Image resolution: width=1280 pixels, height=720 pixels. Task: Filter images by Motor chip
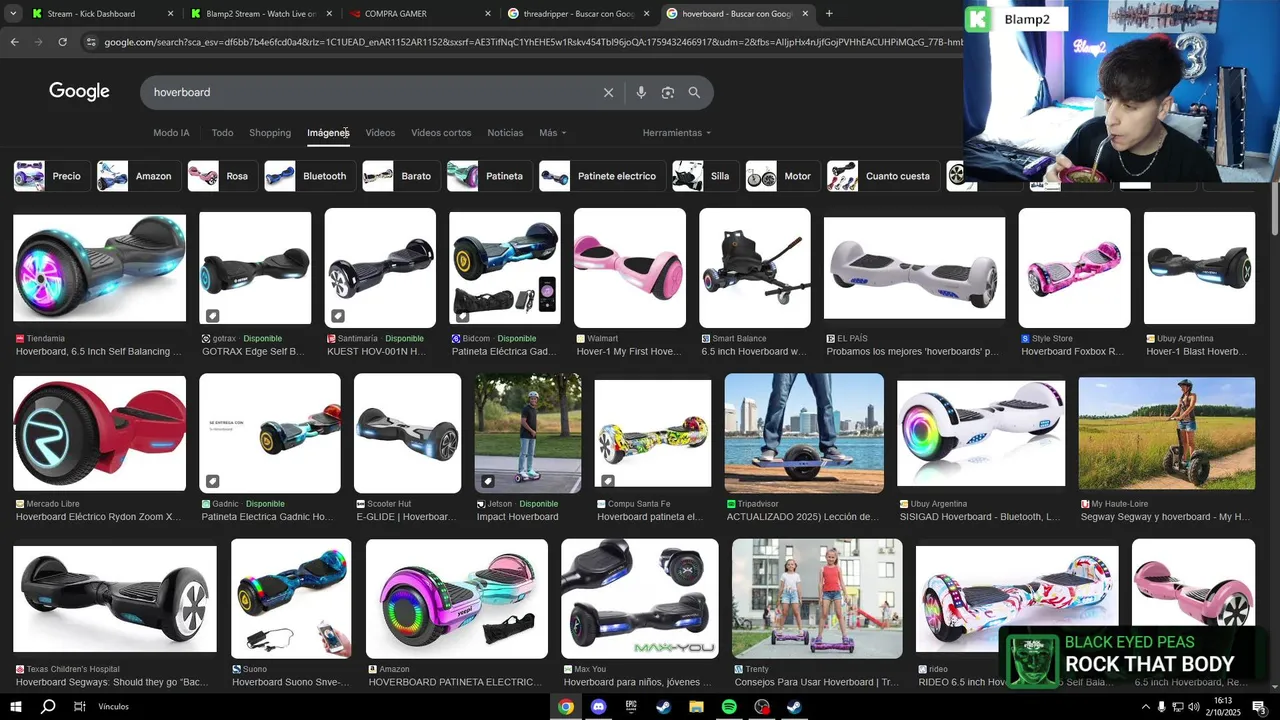781,176
